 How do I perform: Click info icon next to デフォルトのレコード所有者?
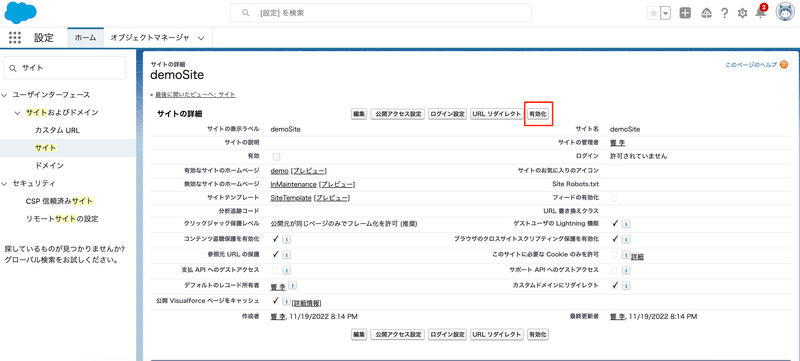click(293, 285)
